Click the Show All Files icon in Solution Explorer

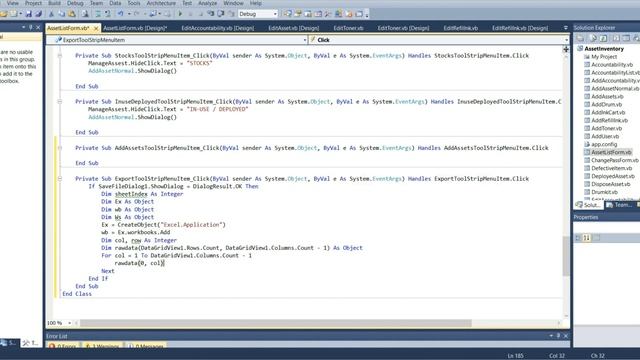point(593,38)
